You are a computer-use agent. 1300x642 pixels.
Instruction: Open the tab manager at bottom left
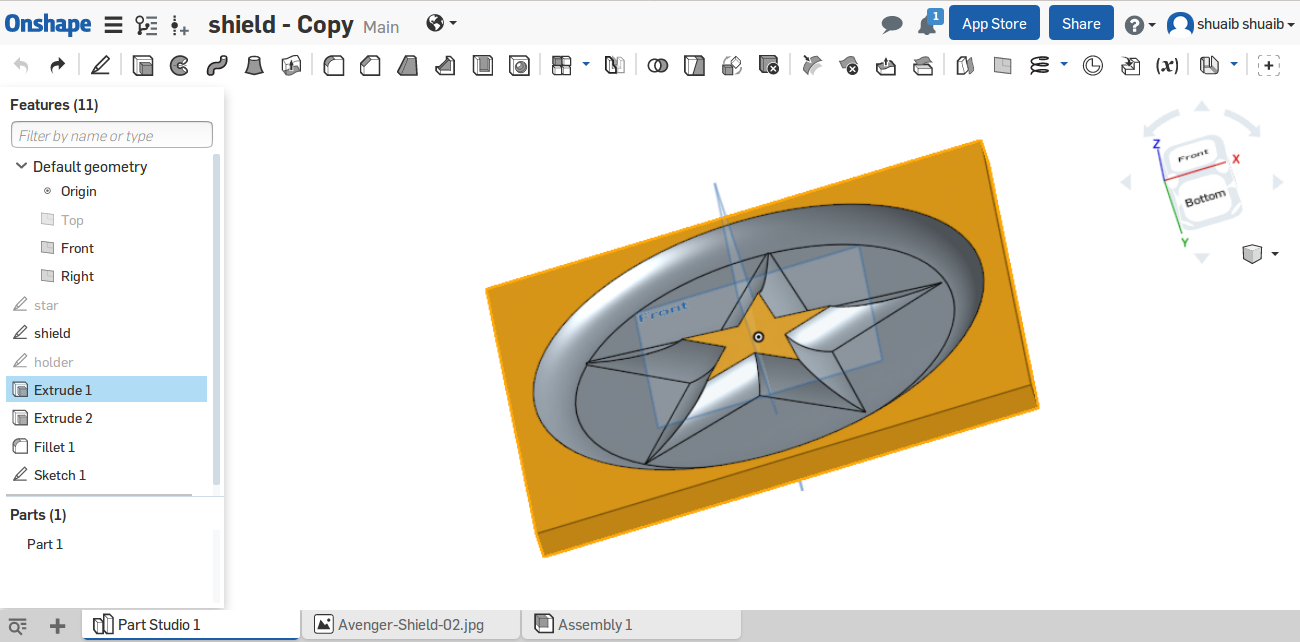pos(18,626)
